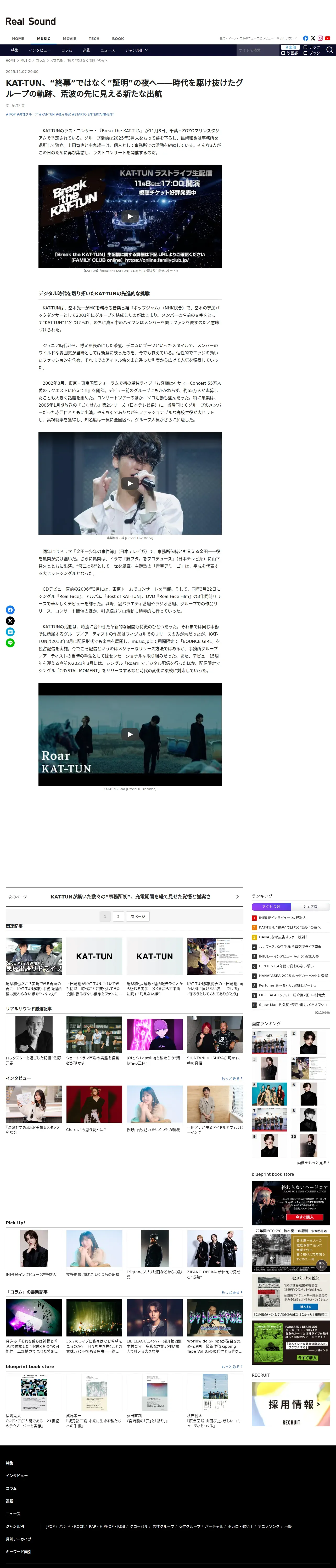Image resolution: width=336 pixels, height=1568 pixels.
Task: Open インタビュー in the navigation bar
Action: [x=40, y=50]
